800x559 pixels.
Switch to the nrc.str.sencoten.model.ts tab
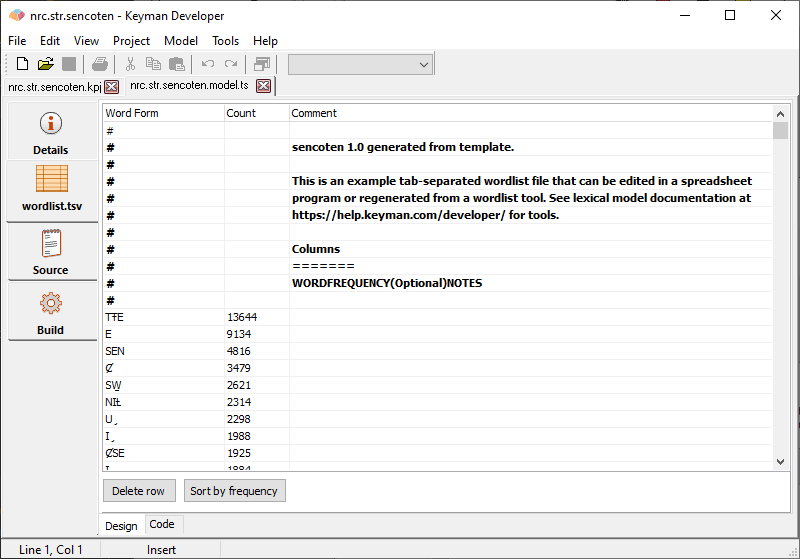[189, 85]
